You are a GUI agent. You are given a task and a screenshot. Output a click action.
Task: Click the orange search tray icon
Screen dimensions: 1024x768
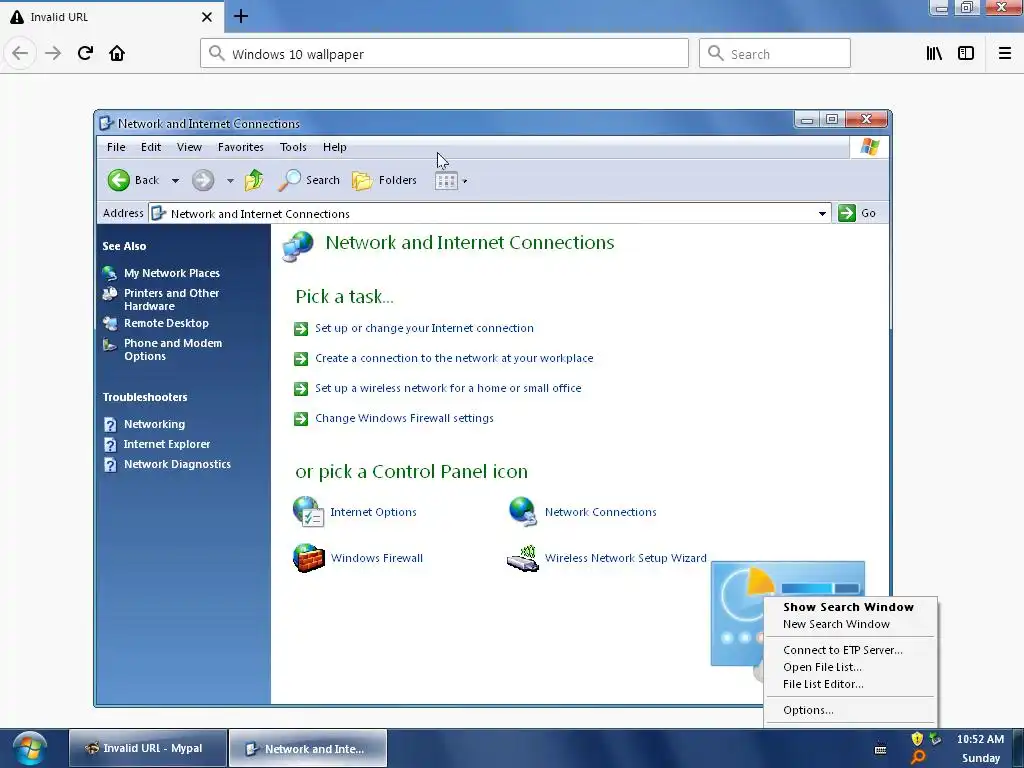coord(918,757)
